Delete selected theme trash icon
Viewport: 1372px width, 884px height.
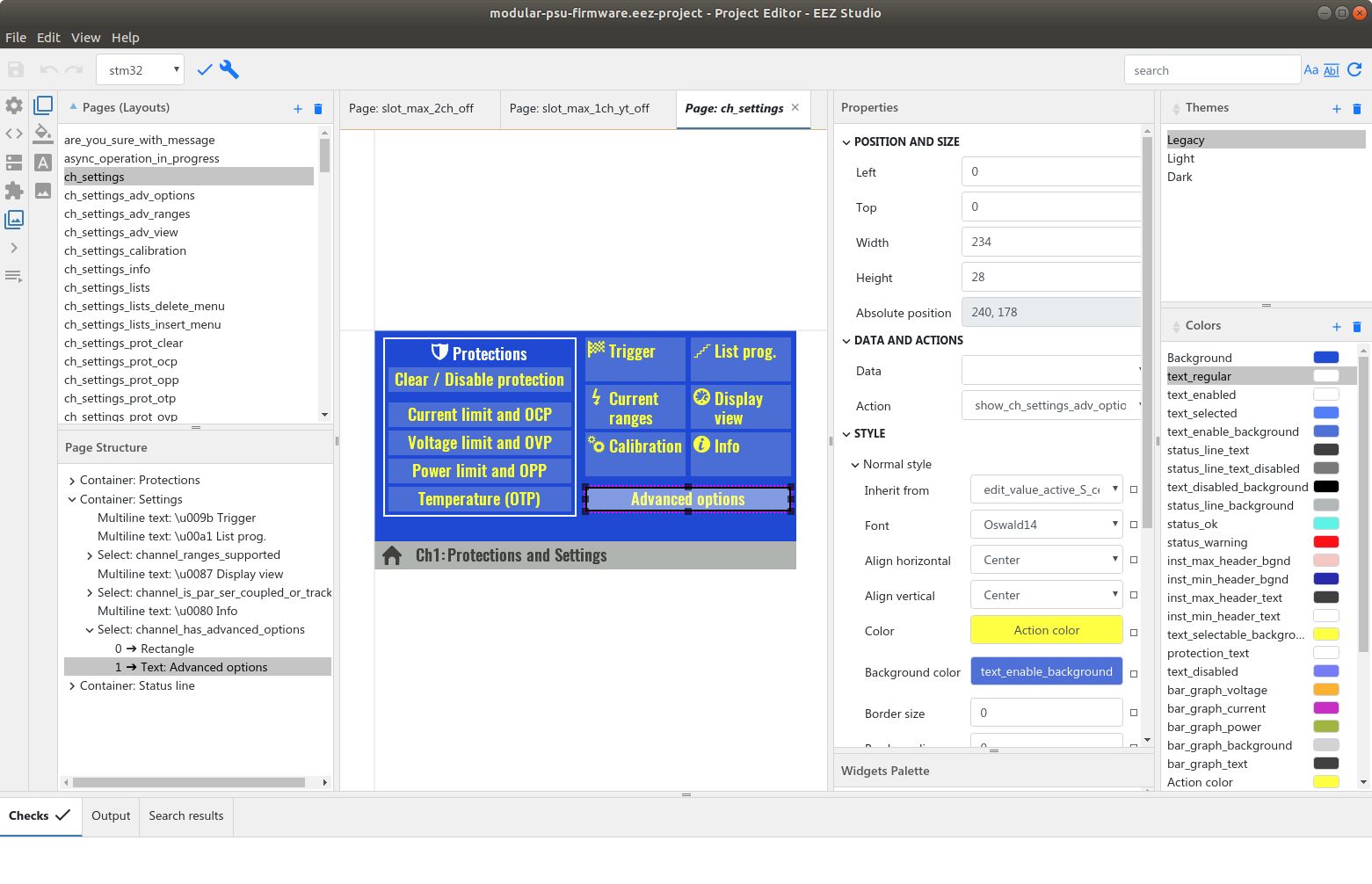point(1357,108)
